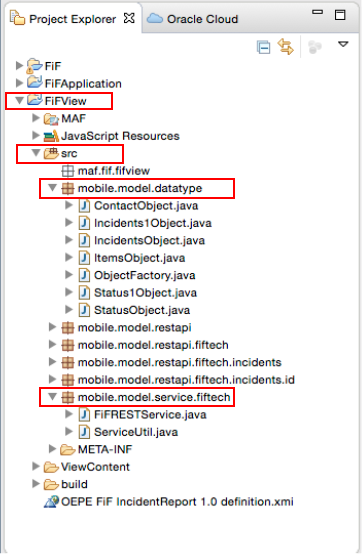Click the JavaScript Resources library icon
Viewport: 362px width, 554px height.
(x=51, y=136)
